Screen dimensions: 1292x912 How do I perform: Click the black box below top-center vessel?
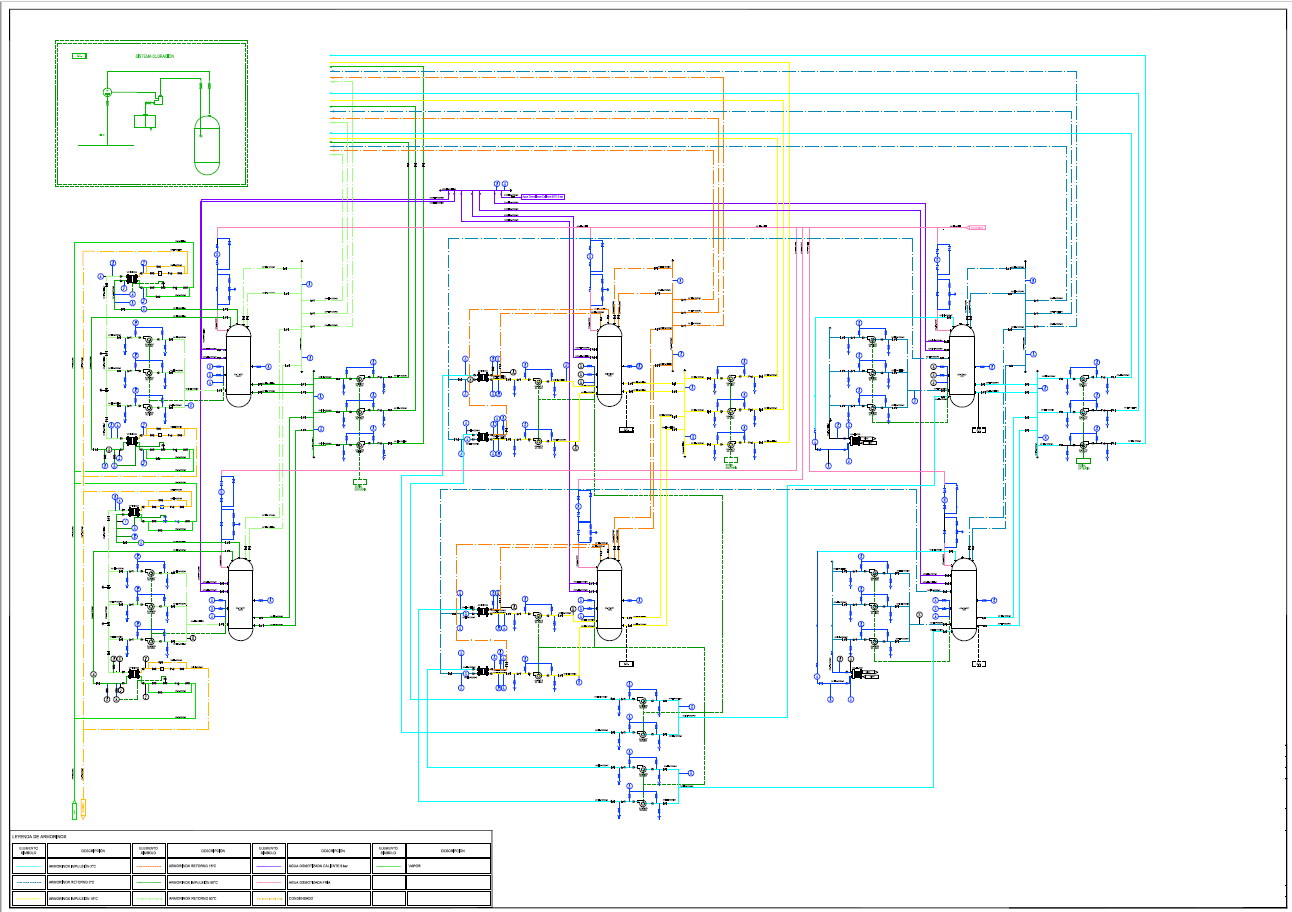pyautogui.click(x=626, y=431)
